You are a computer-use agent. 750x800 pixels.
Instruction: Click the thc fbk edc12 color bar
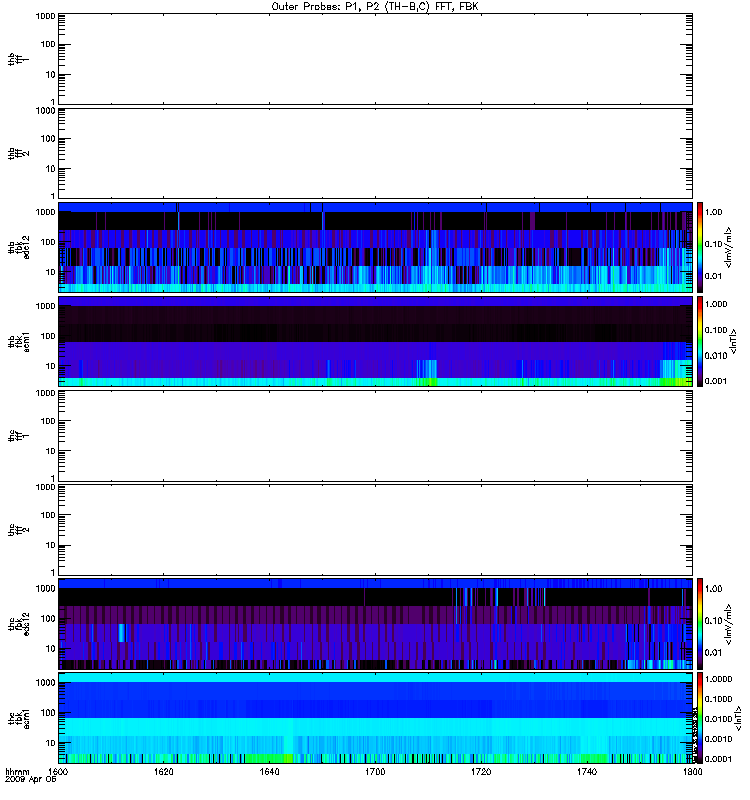tap(700, 624)
